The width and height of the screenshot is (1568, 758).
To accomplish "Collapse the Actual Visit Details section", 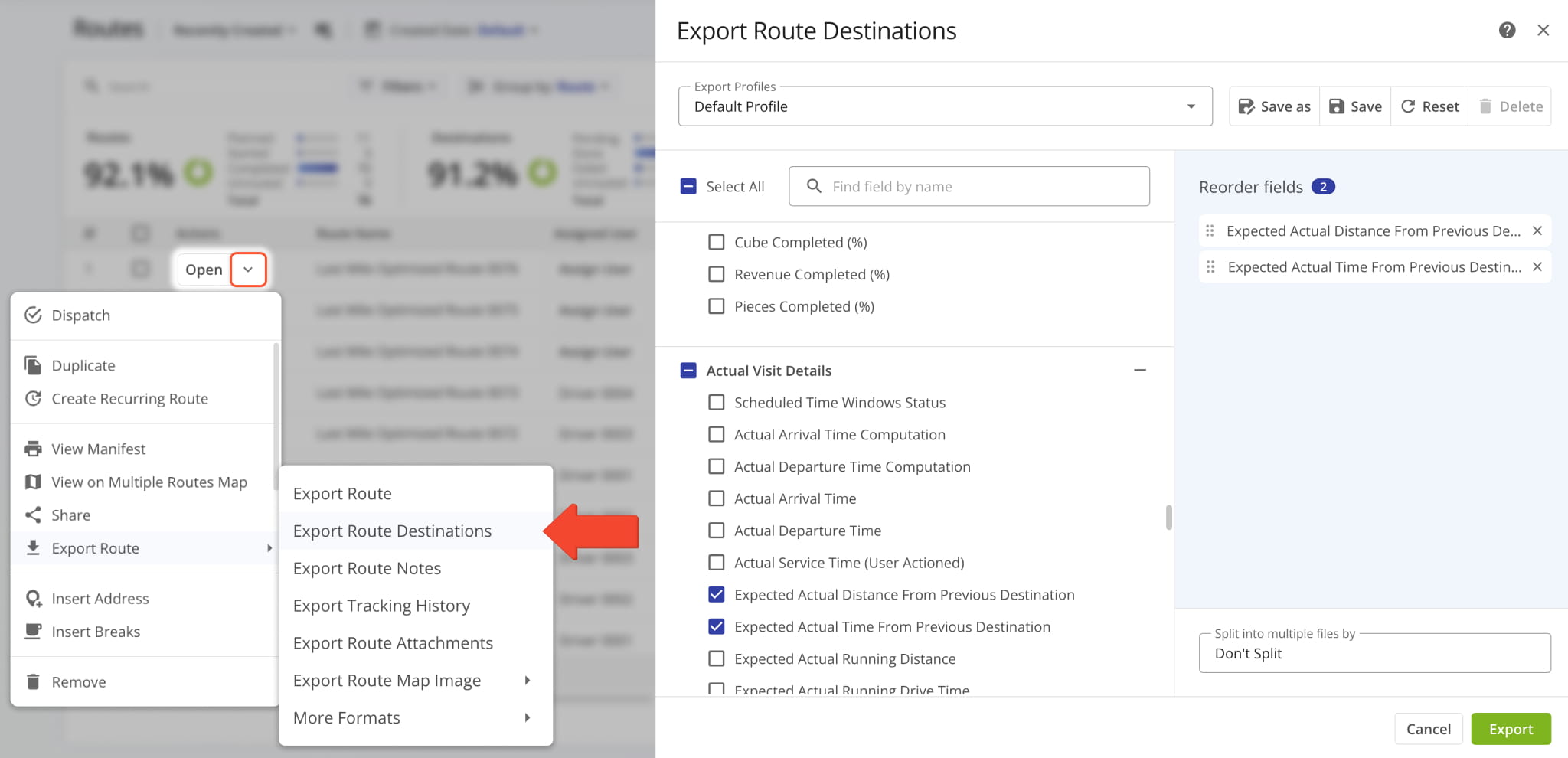I will pos(1140,370).
